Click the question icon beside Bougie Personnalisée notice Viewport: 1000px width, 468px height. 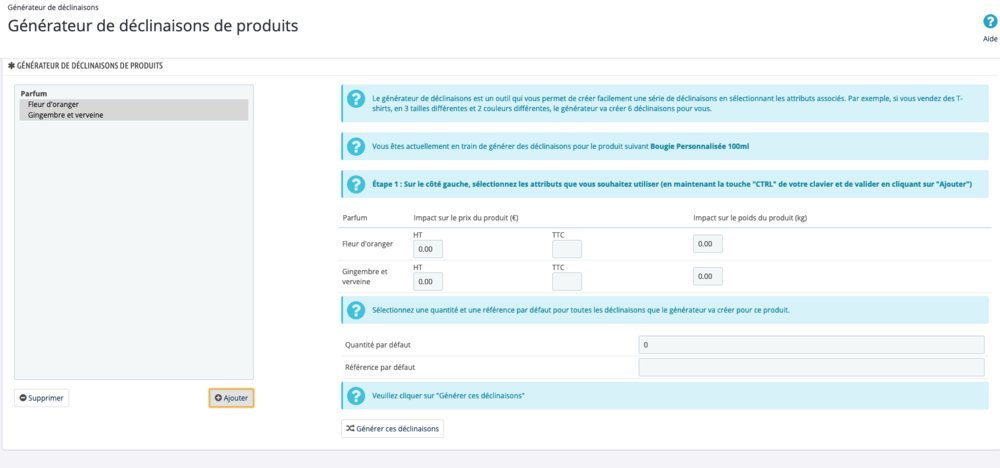click(x=355, y=147)
